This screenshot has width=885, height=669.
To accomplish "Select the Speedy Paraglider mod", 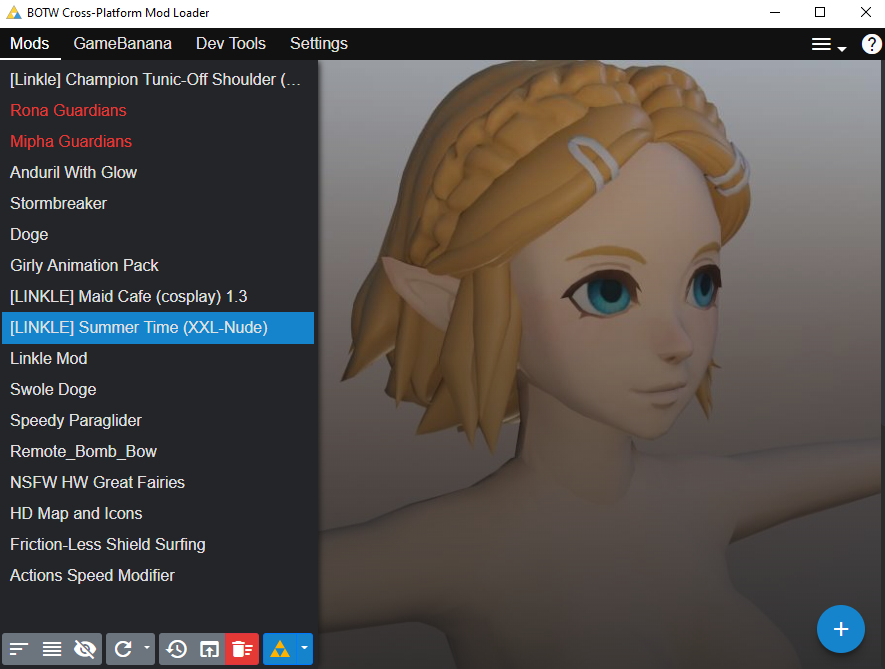I will (158, 421).
